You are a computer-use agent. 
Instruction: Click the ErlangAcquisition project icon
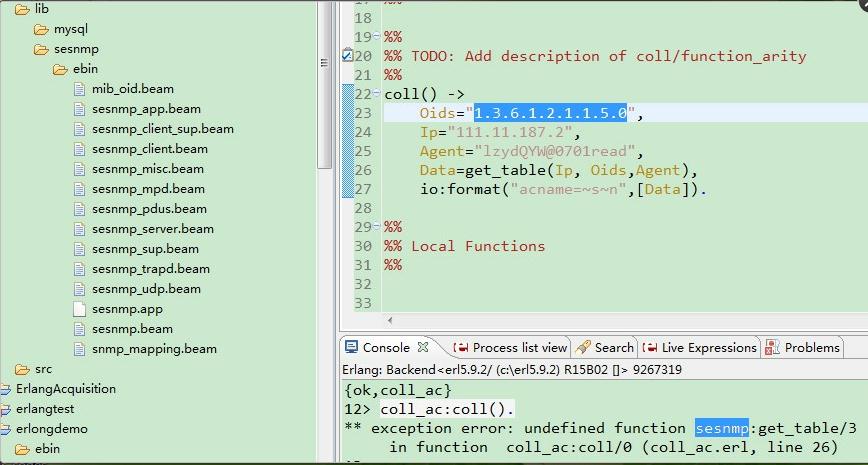[x=6, y=389]
